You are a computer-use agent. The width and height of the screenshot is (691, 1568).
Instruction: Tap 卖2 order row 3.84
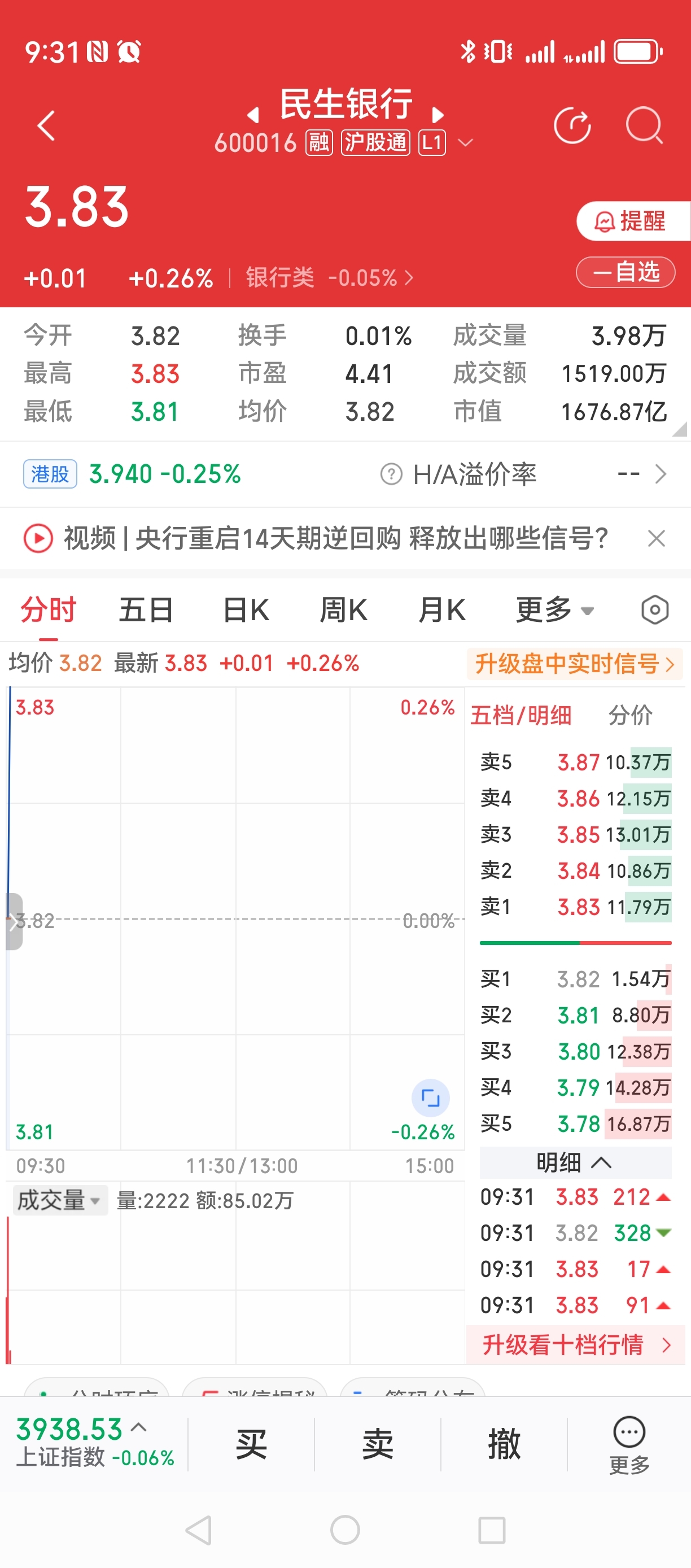click(575, 871)
